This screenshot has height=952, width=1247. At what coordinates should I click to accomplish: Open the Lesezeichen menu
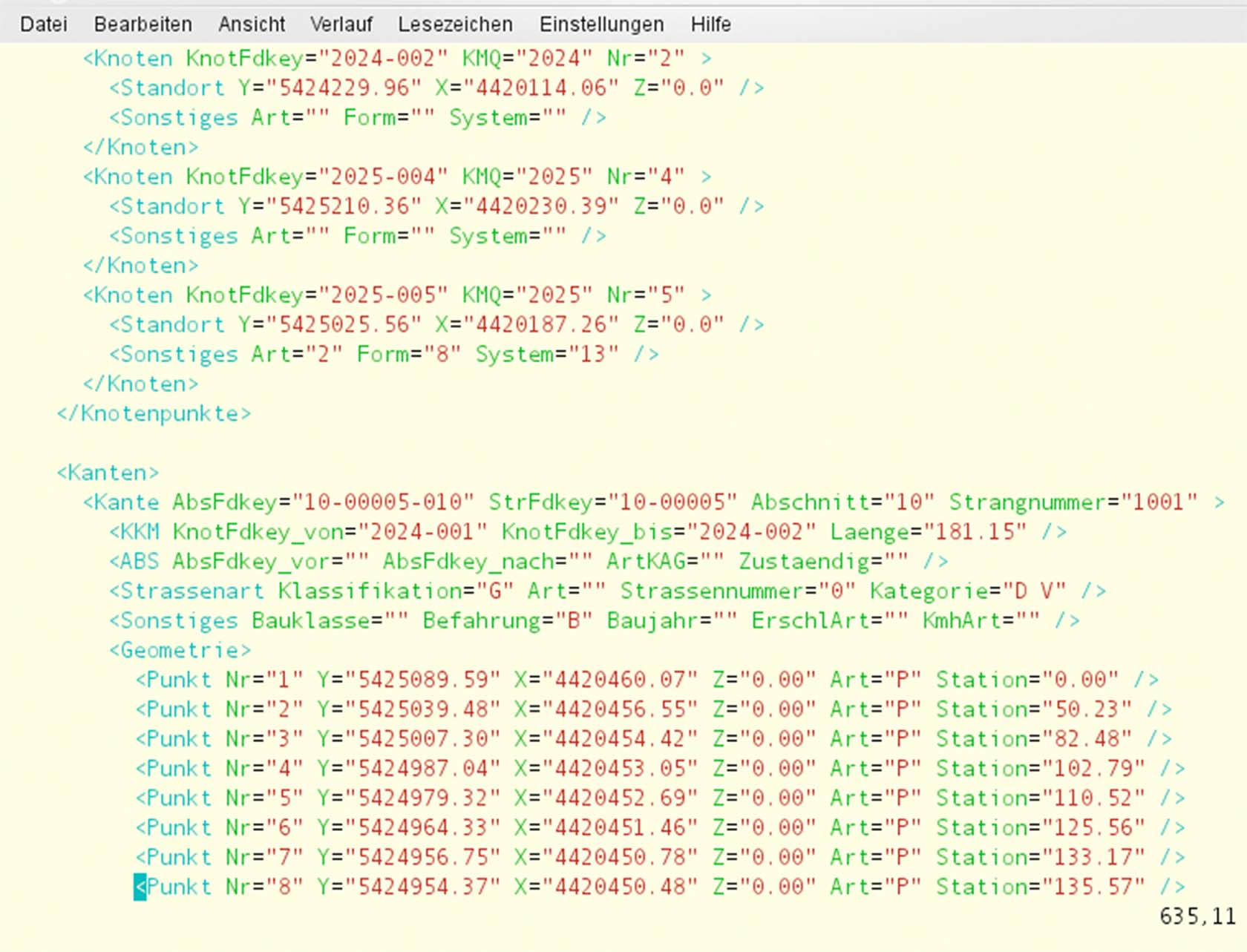click(x=454, y=24)
